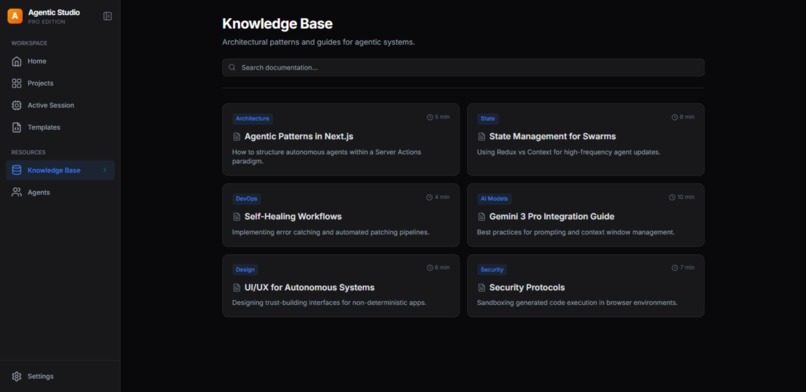Click document icon beside Agentic Patterns in Next.js

coord(236,137)
